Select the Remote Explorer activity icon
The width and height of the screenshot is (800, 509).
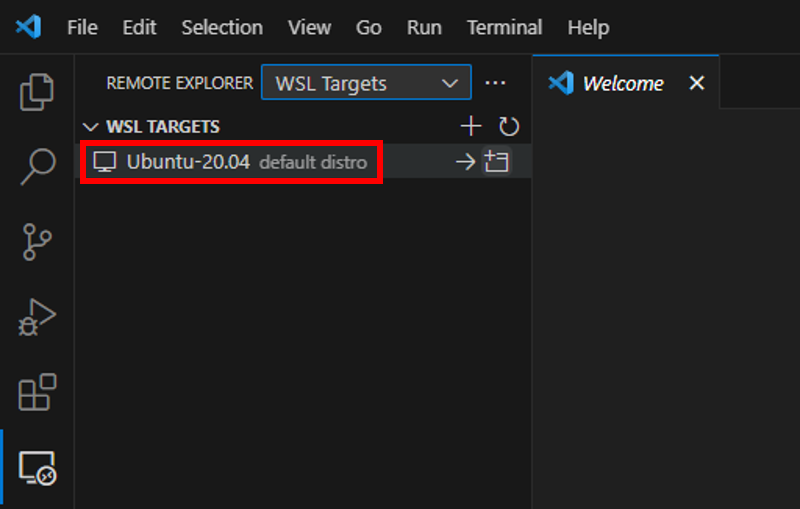point(37,468)
